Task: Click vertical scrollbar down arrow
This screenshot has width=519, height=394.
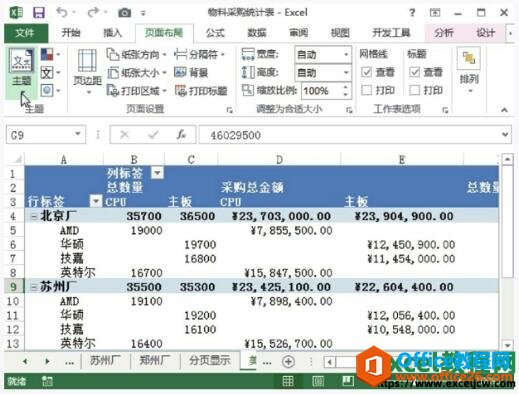Action: [x=507, y=345]
